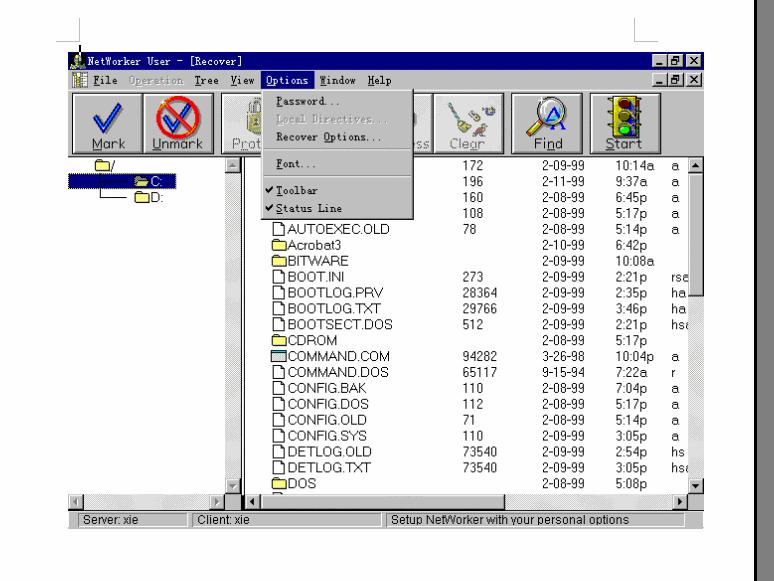Click file list scroll down arrow
The image size is (774, 581).
coord(696,485)
